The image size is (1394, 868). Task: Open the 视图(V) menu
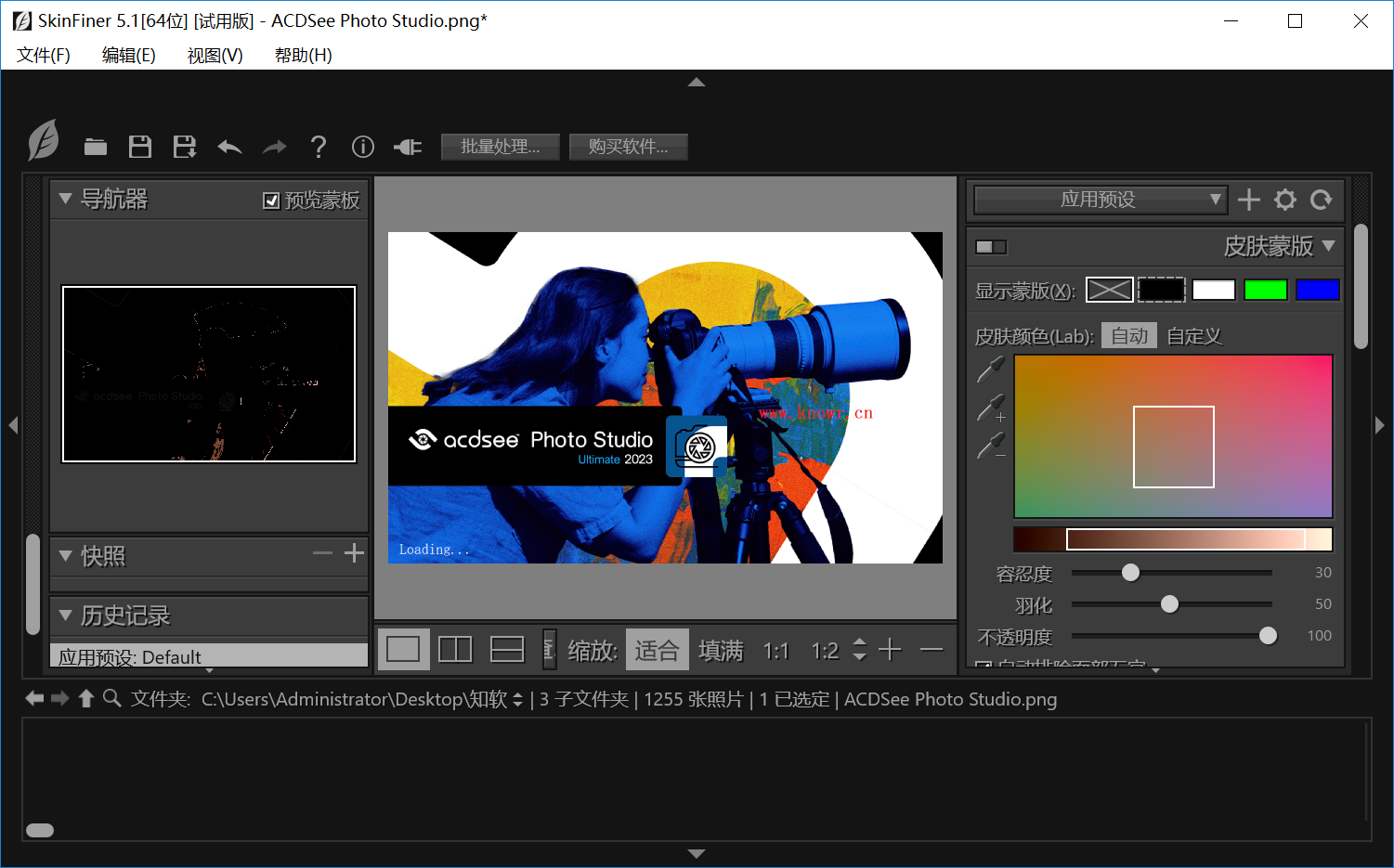pyautogui.click(x=215, y=56)
